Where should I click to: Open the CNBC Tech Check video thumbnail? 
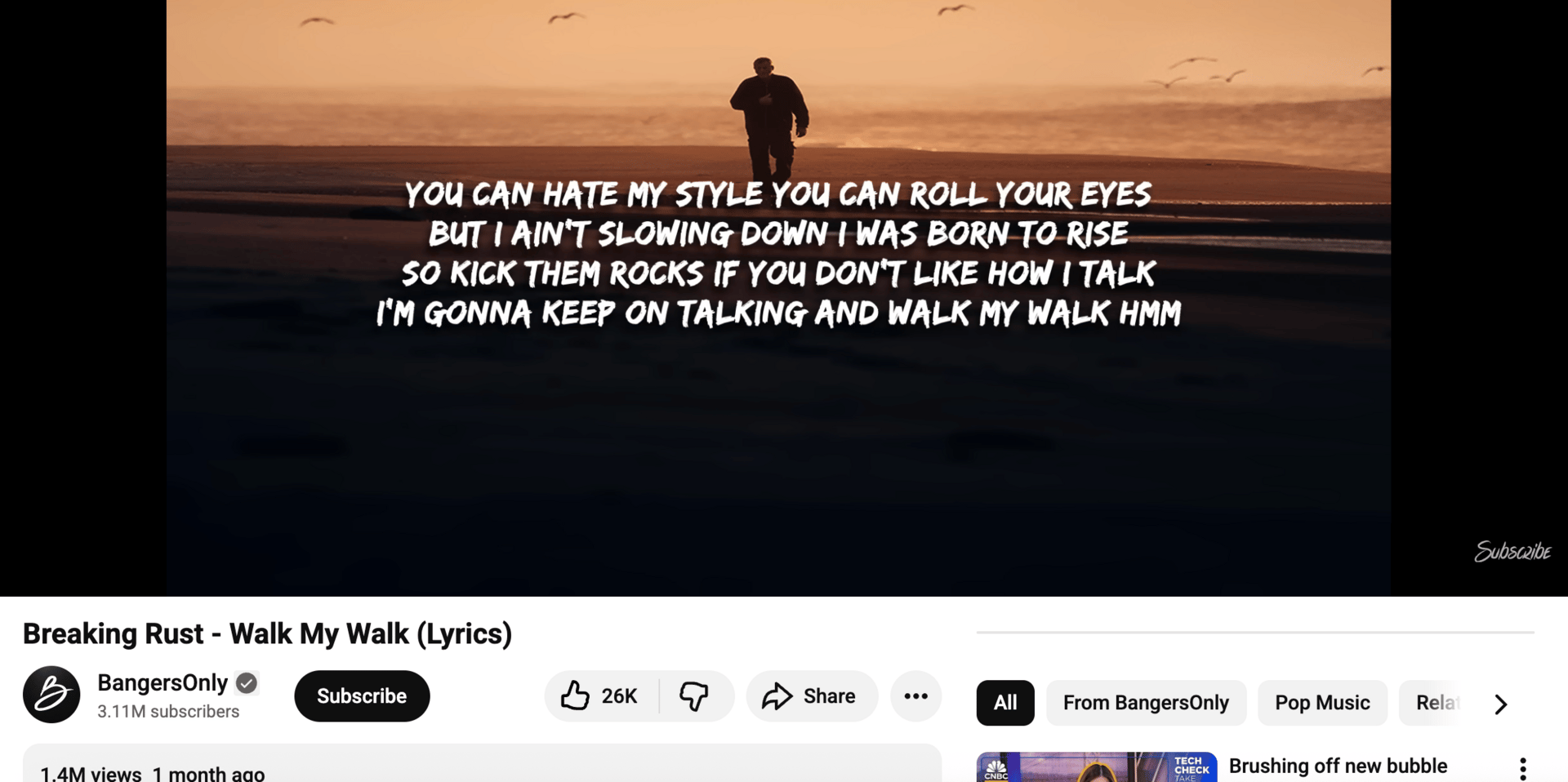pos(1097,767)
